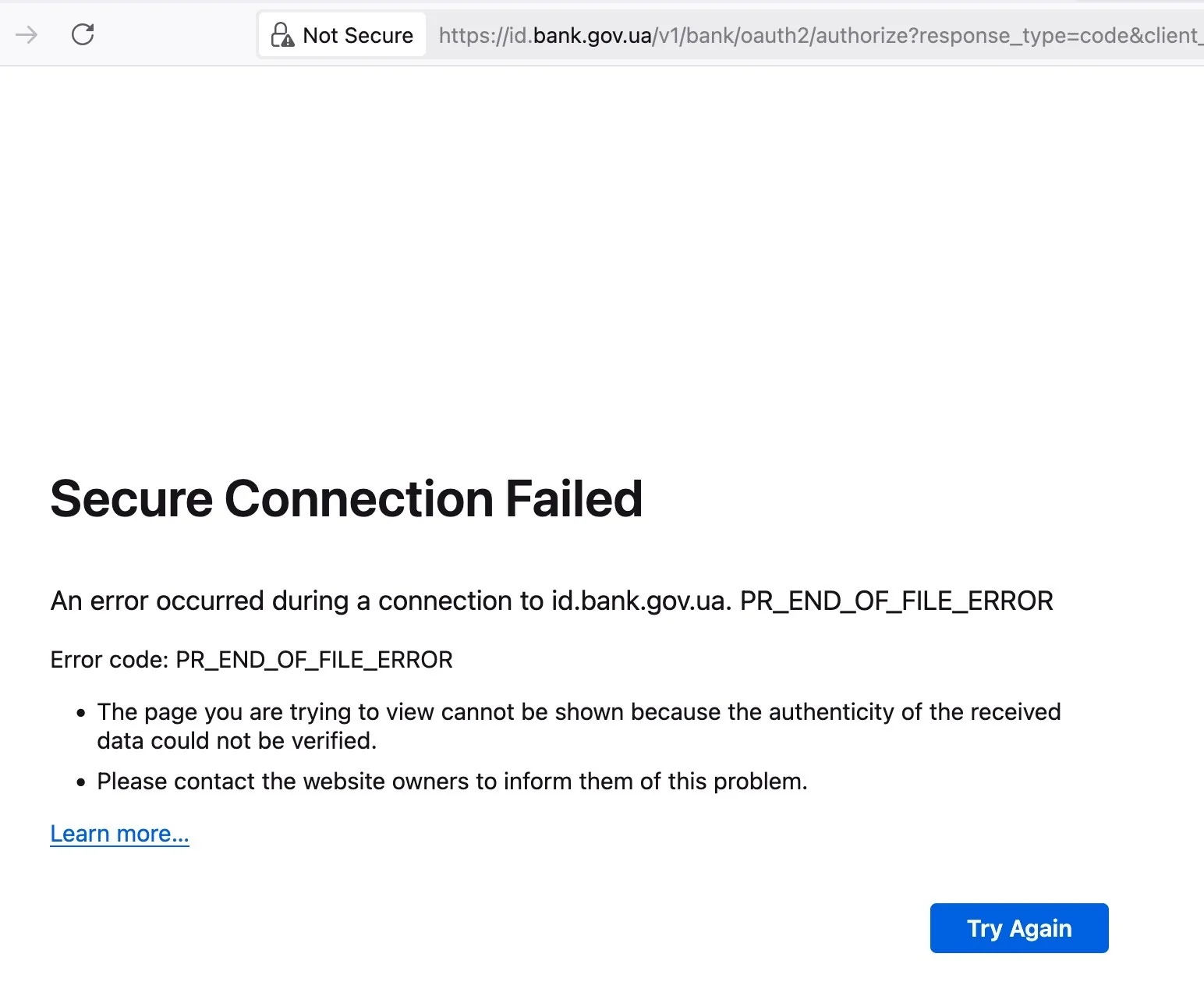Click PR_END_OF_FILE_ERROR at the end of the description sentence

click(x=896, y=601)
